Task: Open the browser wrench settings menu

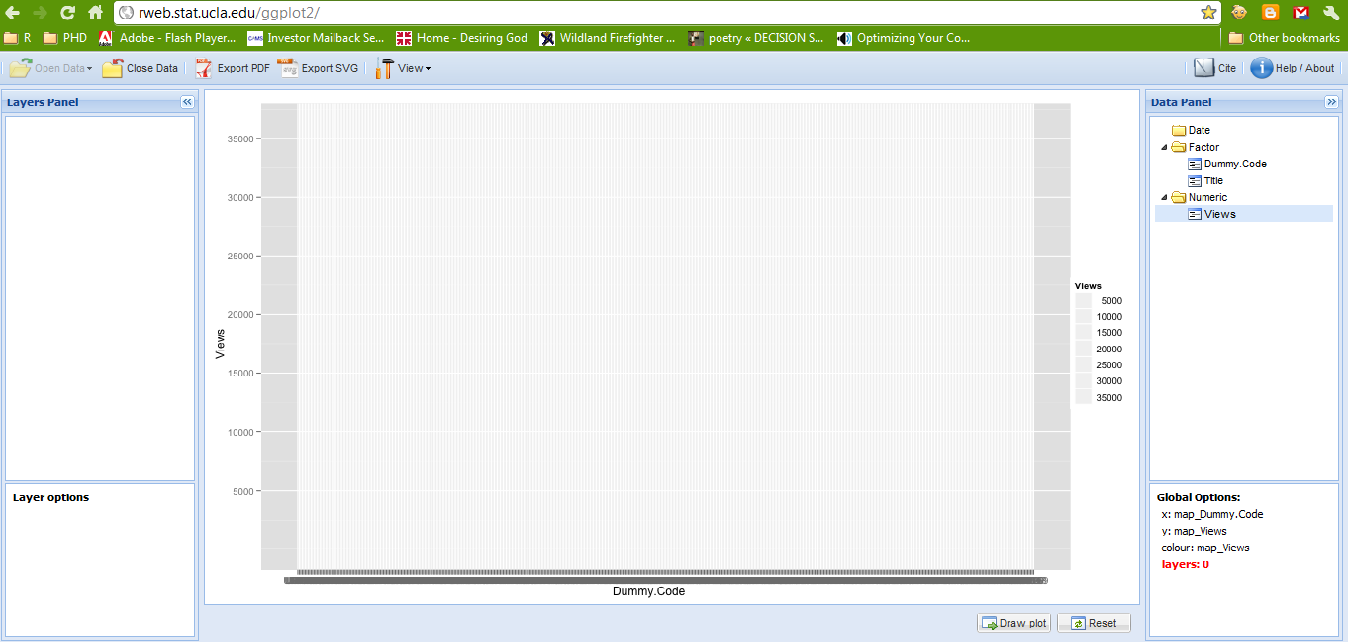Action: coord(1331,12)
